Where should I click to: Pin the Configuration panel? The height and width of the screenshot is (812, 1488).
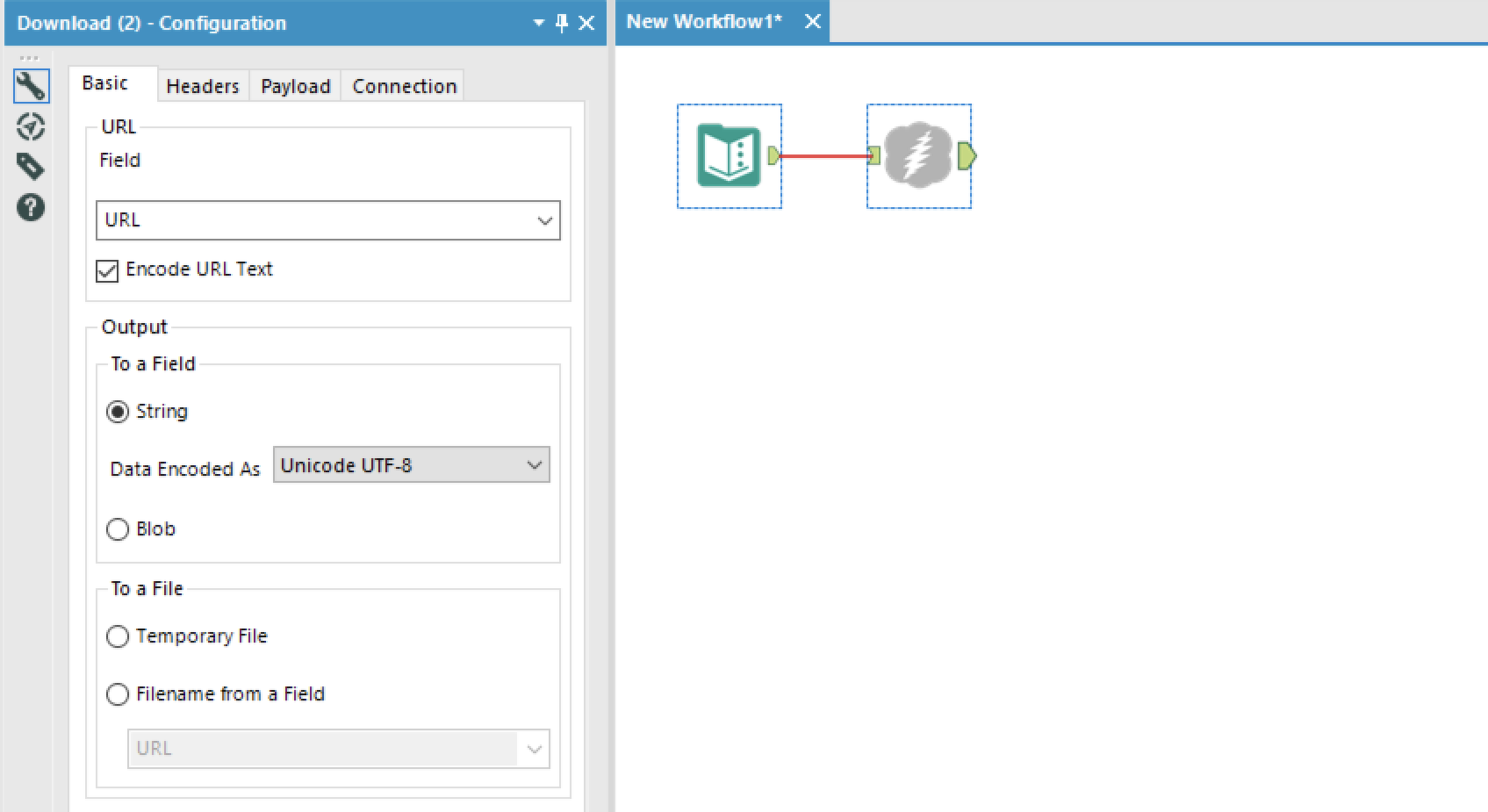click(x=562, y=24)
